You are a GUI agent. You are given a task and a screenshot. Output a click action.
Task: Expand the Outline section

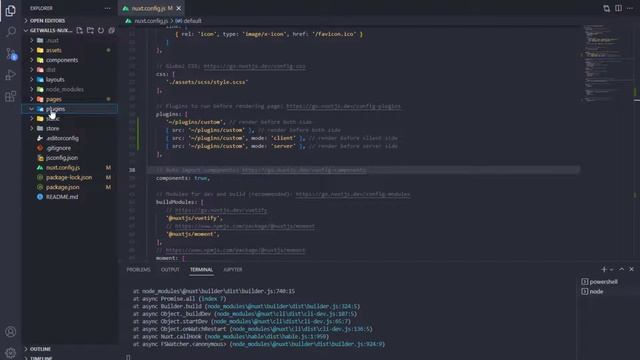40,349
